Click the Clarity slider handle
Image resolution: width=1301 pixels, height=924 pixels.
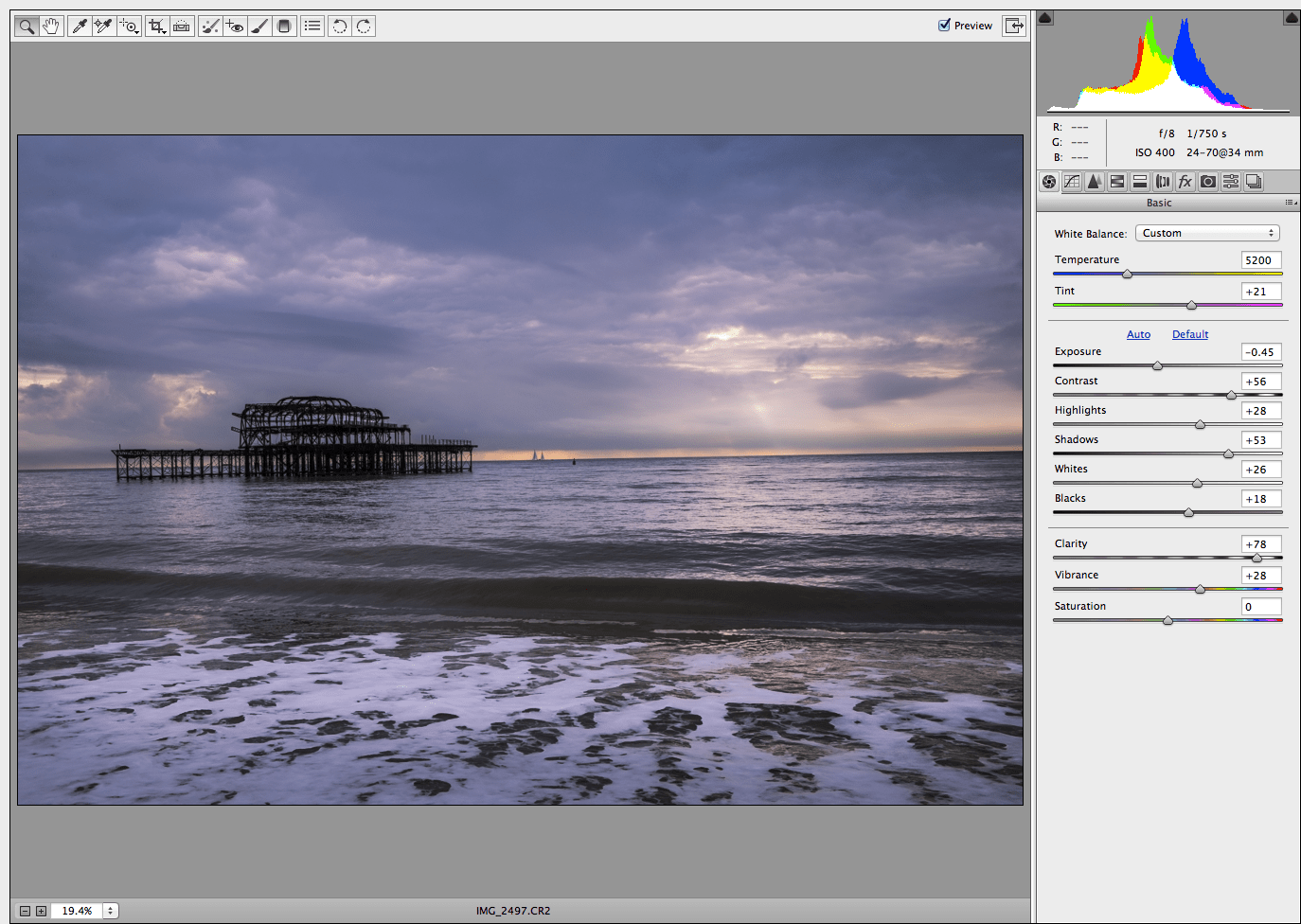pos(1256,559)
